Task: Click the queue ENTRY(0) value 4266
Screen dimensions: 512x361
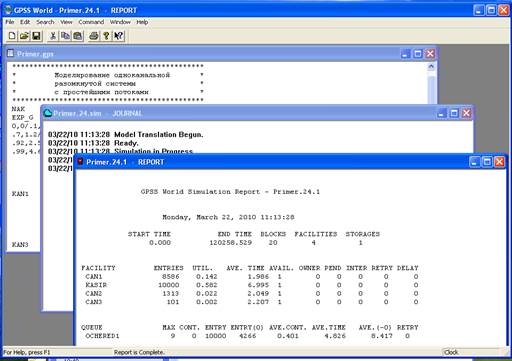Action: (248, 336)
